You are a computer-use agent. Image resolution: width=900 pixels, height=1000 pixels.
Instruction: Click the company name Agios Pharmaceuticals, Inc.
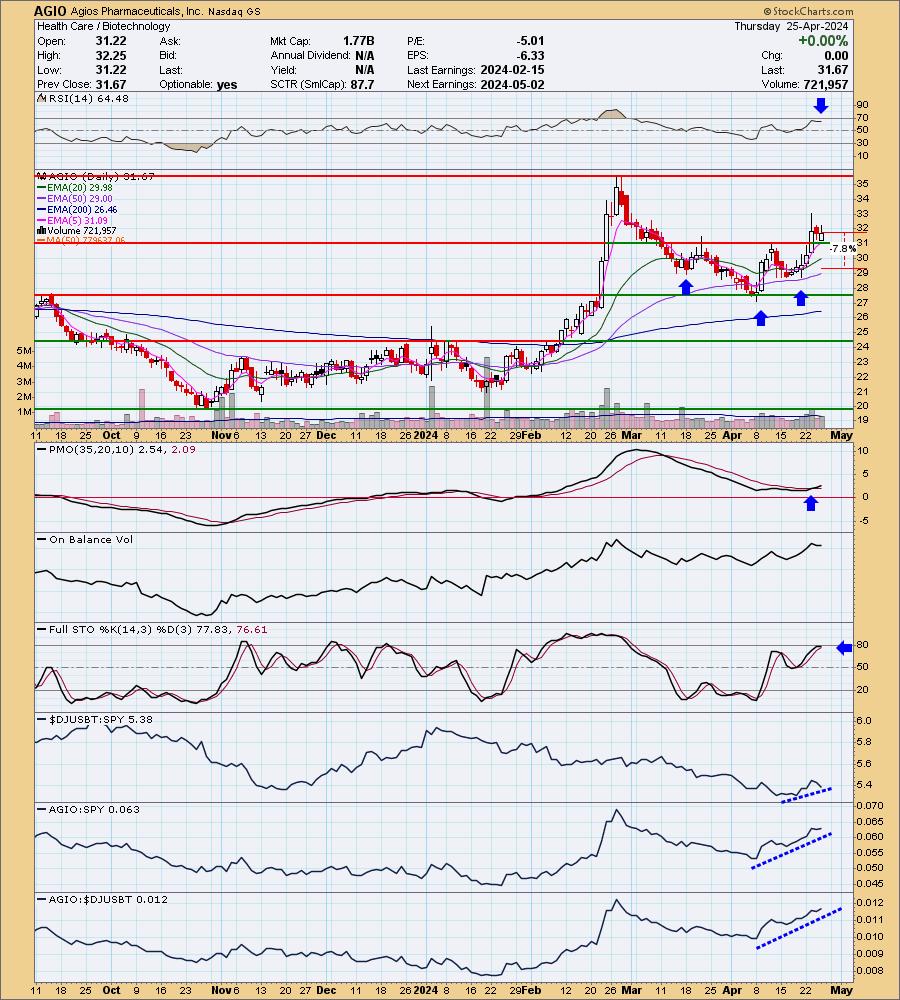click(136, 11)
